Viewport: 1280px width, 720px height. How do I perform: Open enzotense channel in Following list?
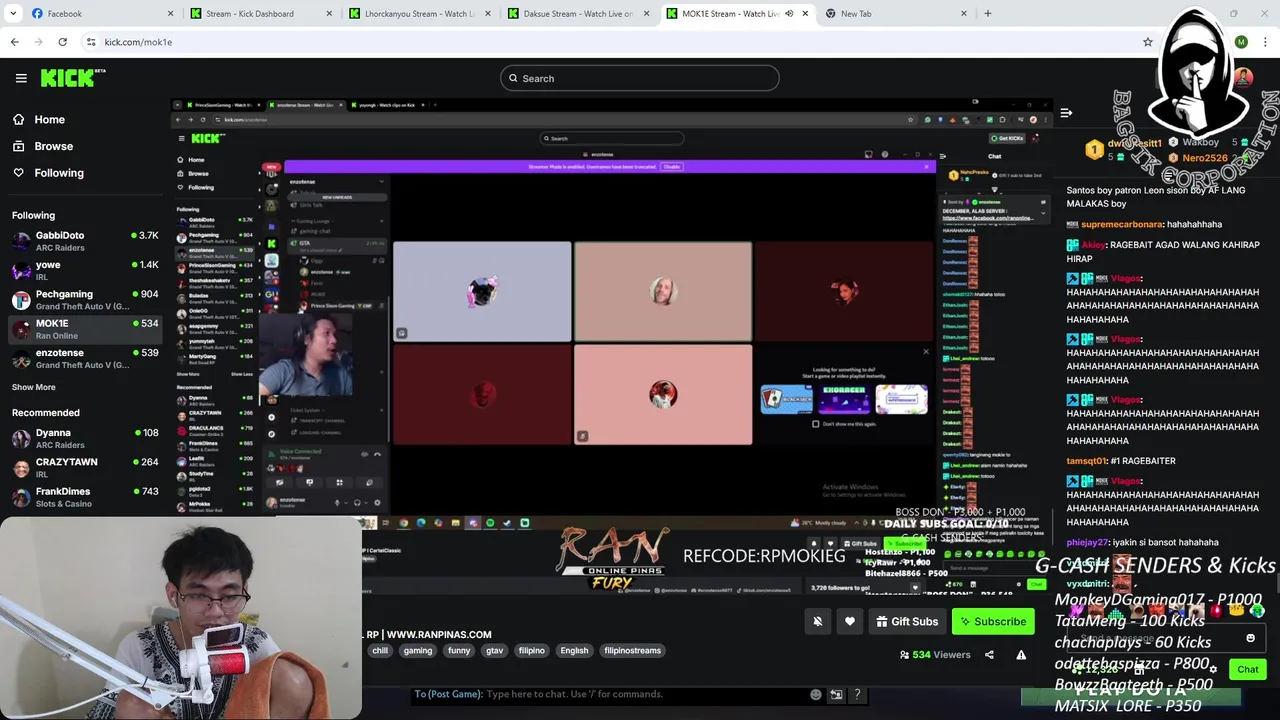point(85,358)
